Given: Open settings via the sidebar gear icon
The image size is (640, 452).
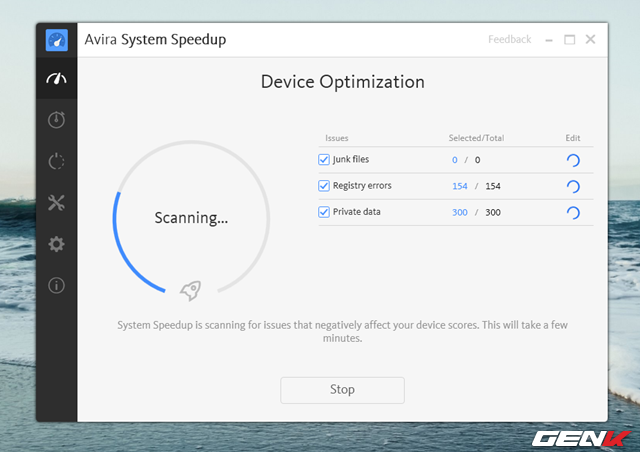Looking at the screenshot, I should coord(57,244).
